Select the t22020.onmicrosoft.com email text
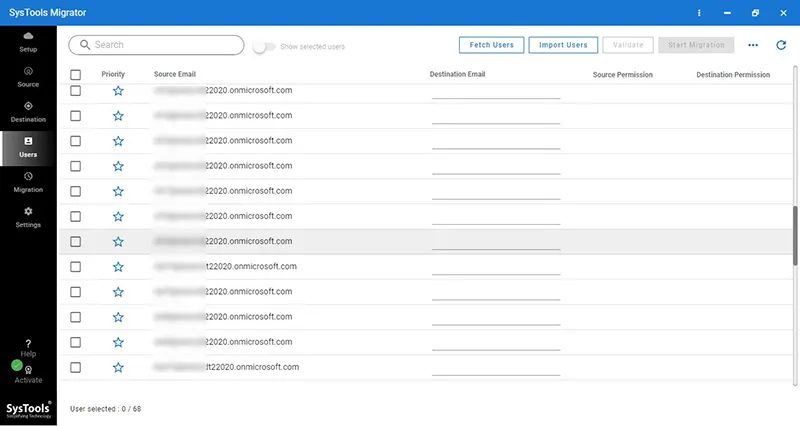 (x=251, y=266)
